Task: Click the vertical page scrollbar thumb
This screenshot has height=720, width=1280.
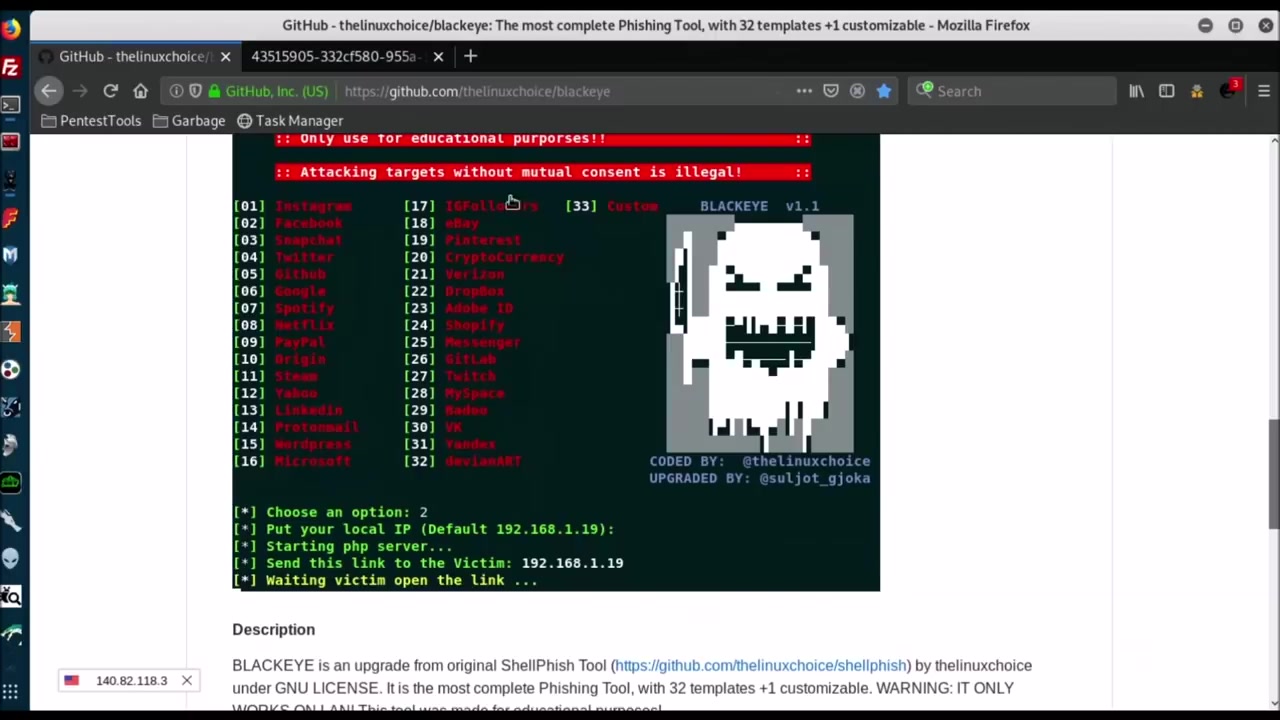Action: click(1274, 473)
